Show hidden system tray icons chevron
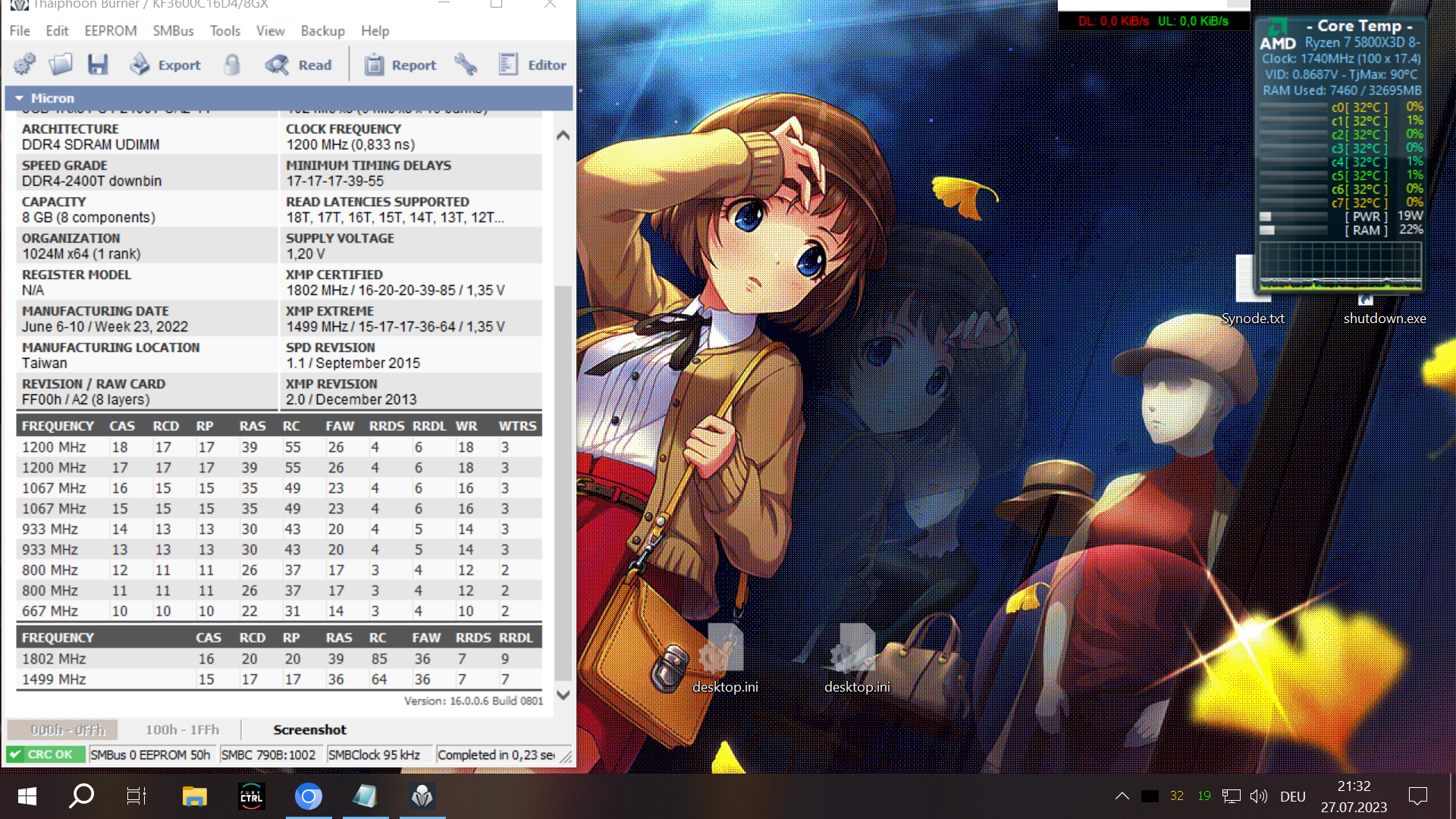 pos(1122,796)
